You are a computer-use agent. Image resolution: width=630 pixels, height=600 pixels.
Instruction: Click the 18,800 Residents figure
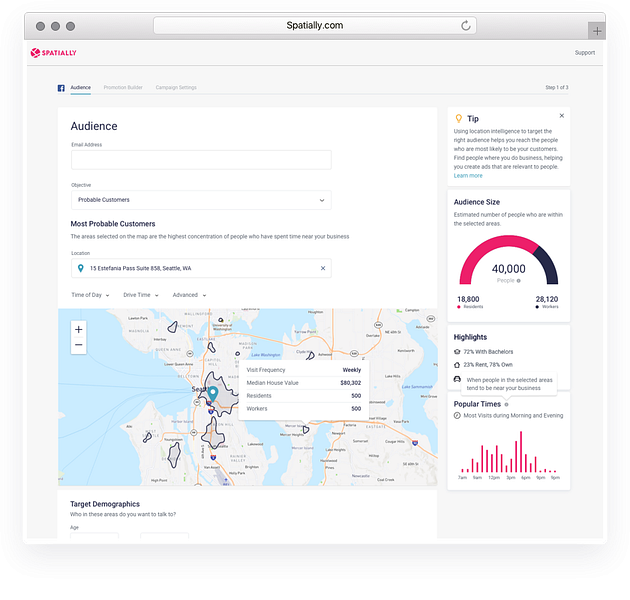tap(468, 299)
